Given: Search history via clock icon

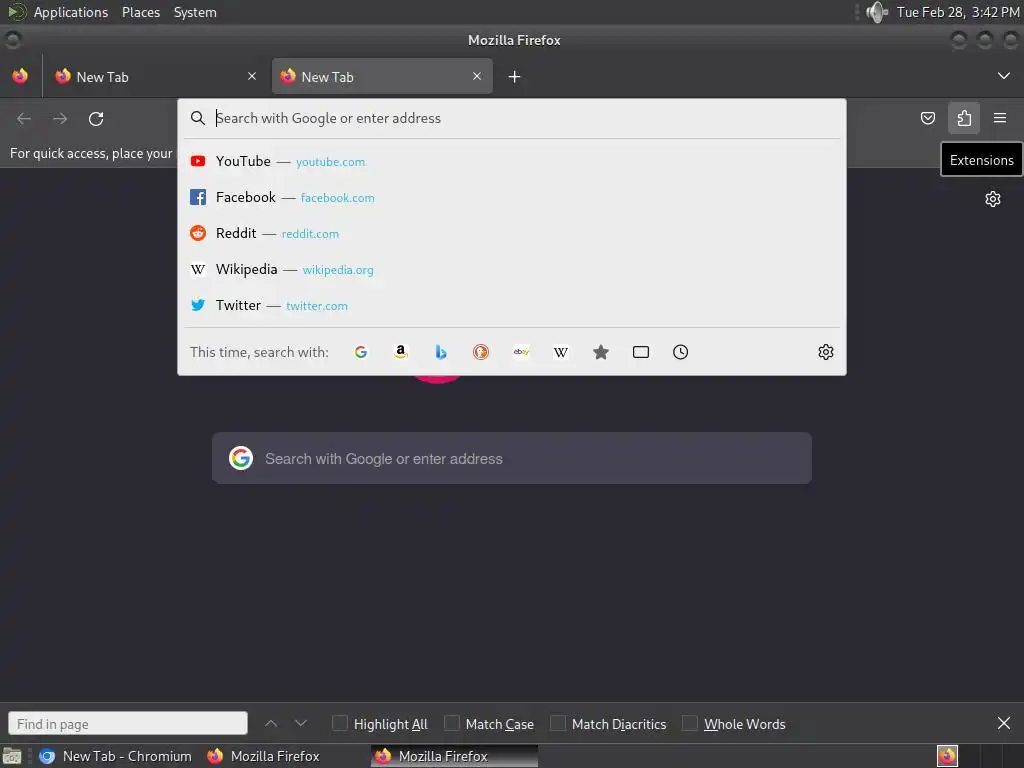Looking at the screenshot, I should pos(680,352).
